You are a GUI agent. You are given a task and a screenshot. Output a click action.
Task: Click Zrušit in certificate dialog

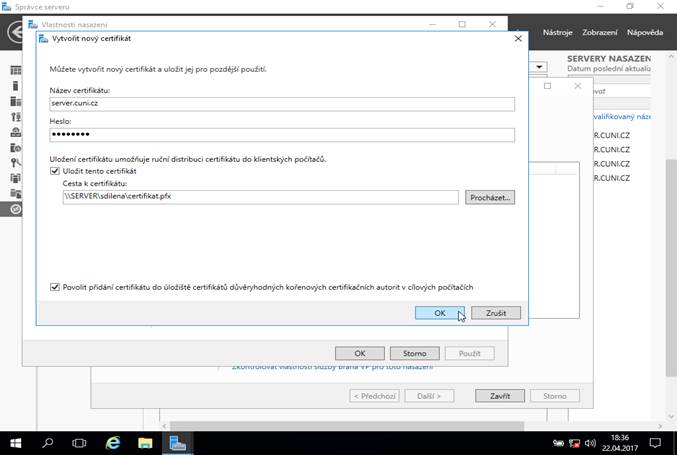pyautogui.click(x=496, y=313)
